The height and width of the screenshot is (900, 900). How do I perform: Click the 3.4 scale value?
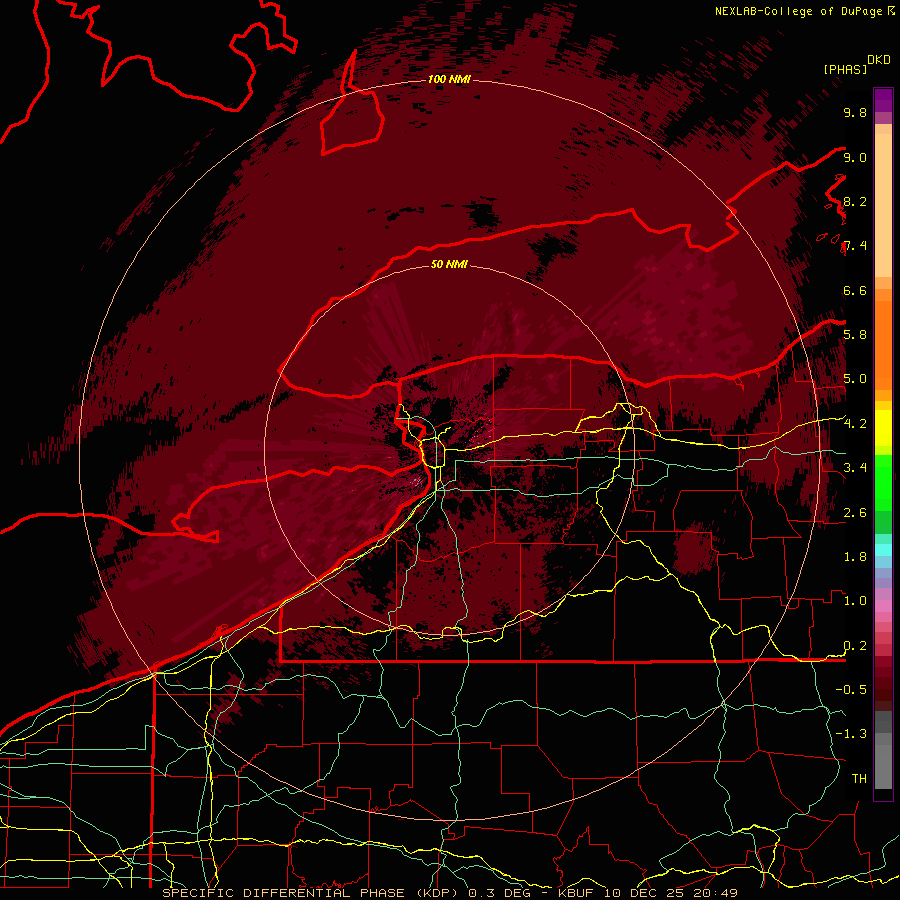(855, 468)
